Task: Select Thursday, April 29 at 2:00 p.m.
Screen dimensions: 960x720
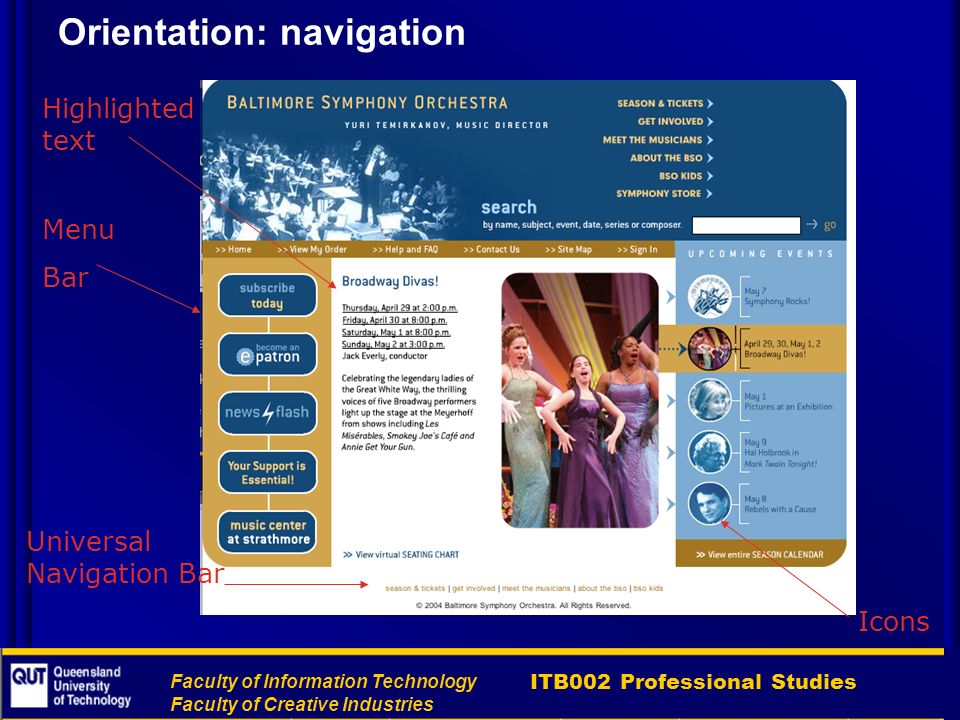Action: (x=399, y=308)
